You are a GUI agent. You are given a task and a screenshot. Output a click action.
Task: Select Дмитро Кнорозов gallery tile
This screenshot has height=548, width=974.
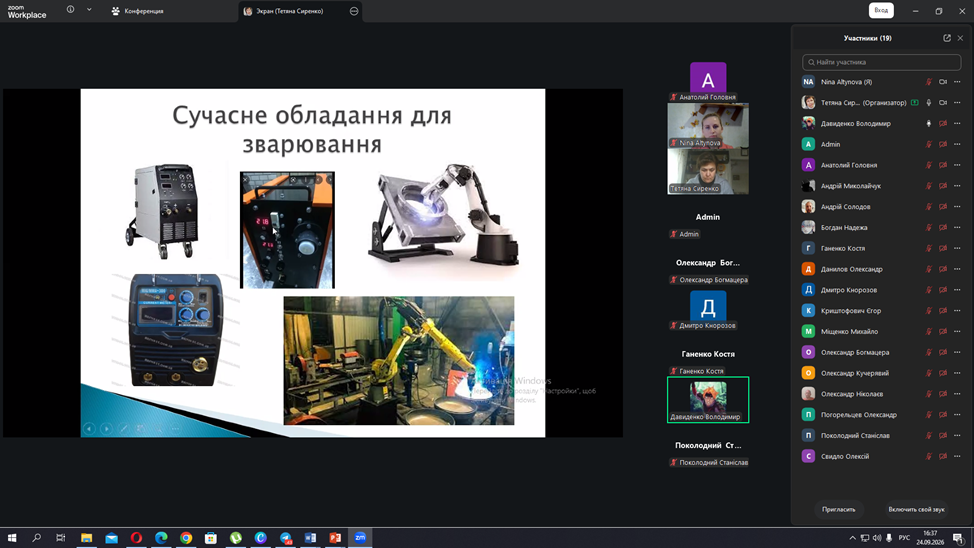pyautogui.click(x=708, y=309)
